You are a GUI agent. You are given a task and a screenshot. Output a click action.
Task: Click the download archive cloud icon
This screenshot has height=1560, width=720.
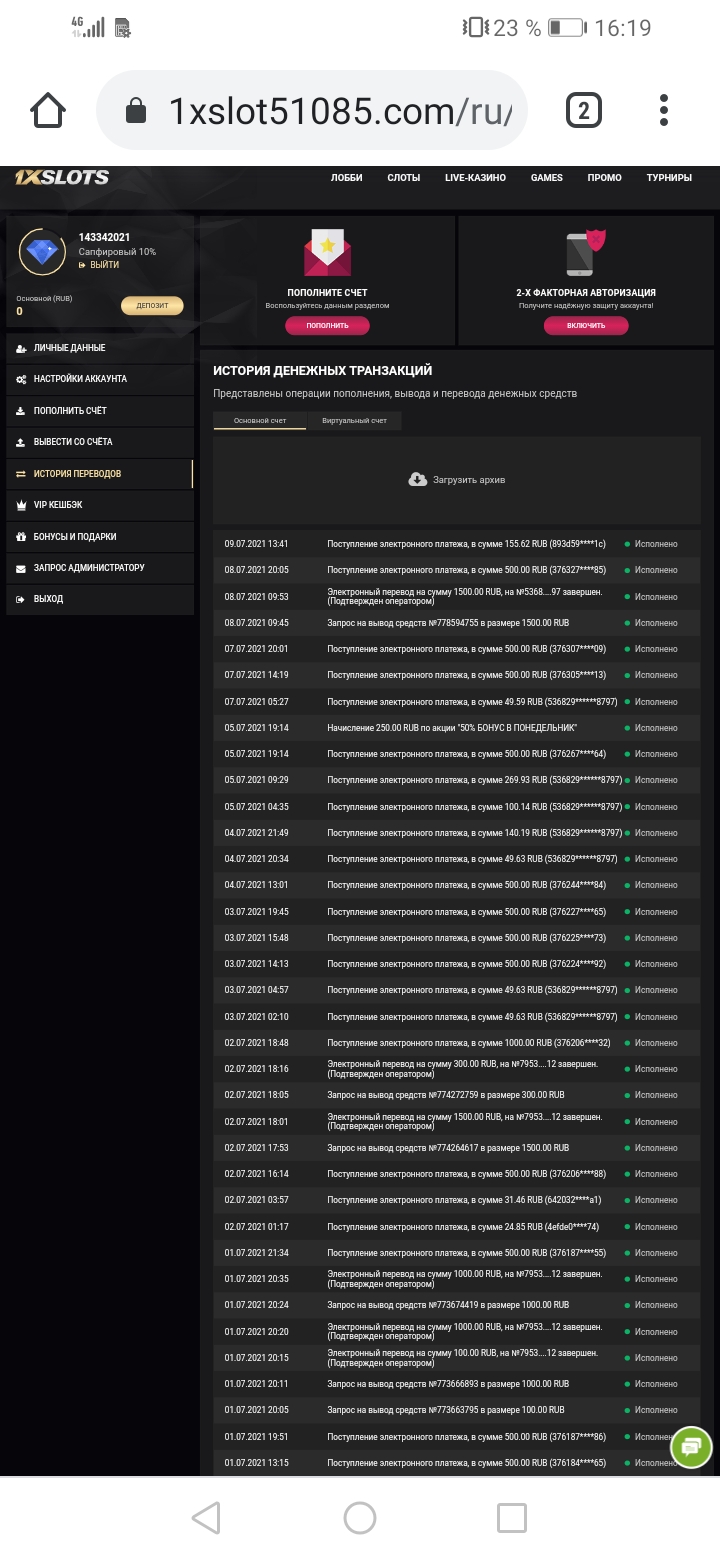click(418, 480)
